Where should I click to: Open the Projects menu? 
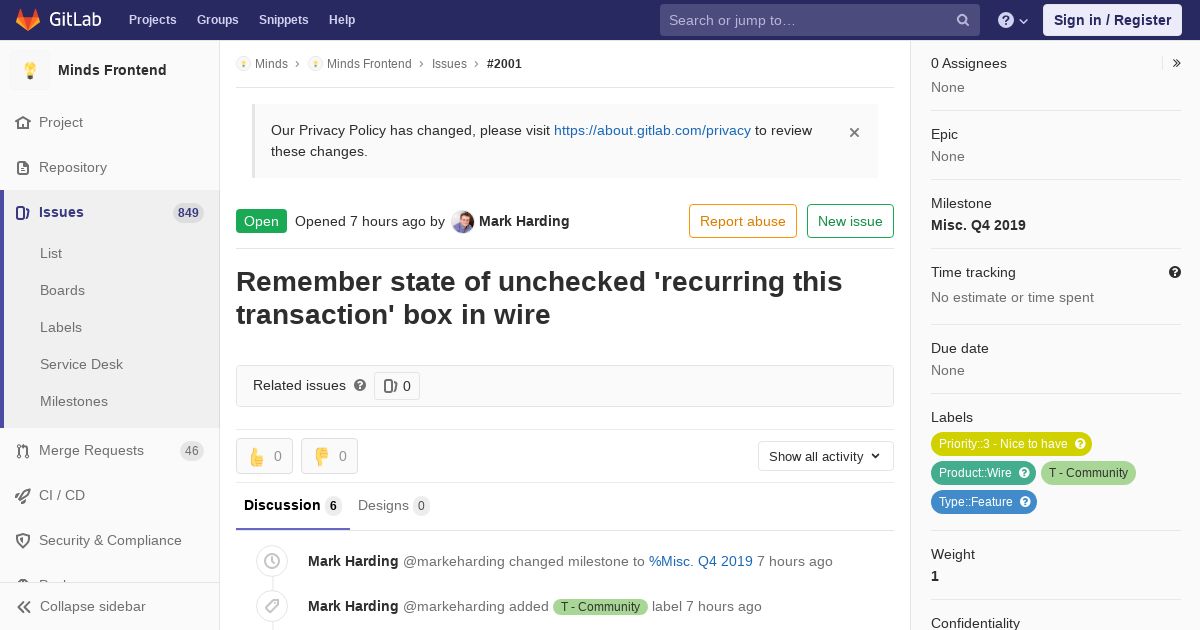(x=152, y=20)
